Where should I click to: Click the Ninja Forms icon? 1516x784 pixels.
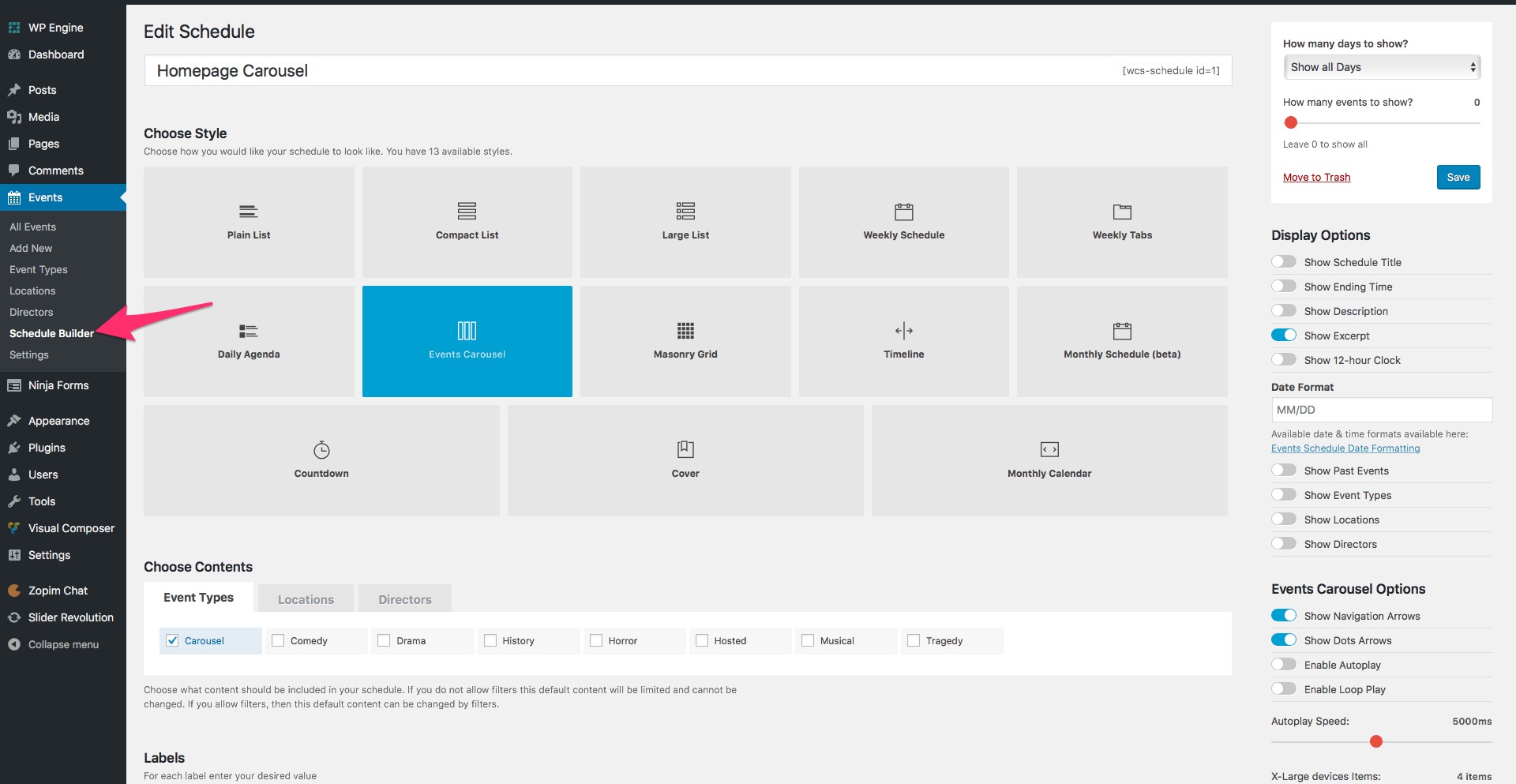[x=14, y=385]
